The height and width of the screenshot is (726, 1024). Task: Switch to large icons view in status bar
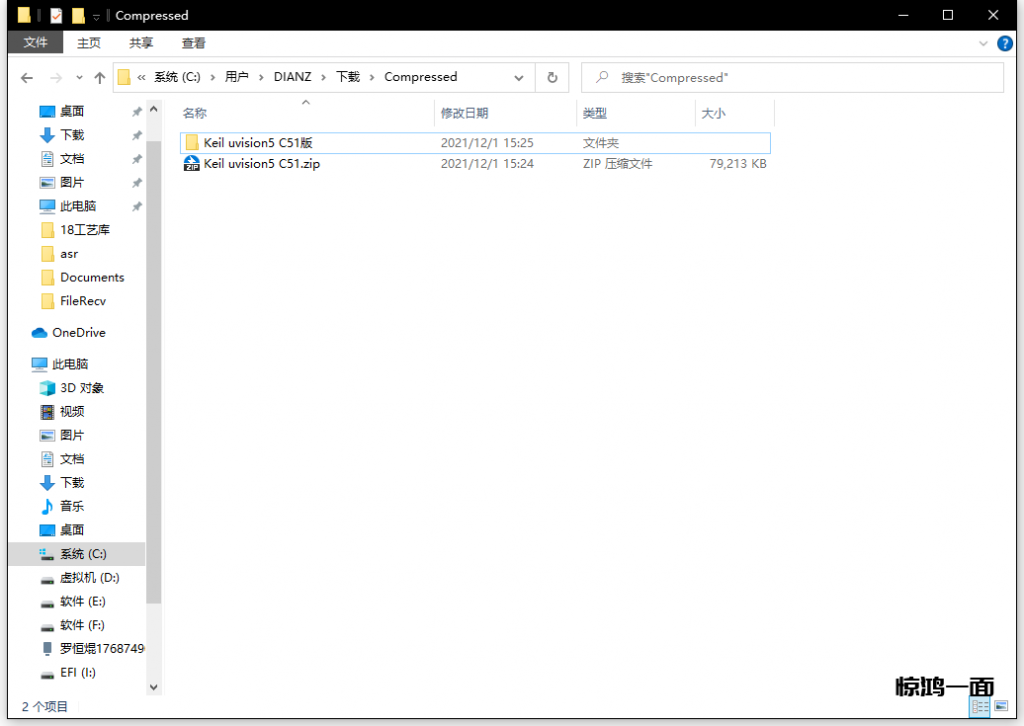1001,707
